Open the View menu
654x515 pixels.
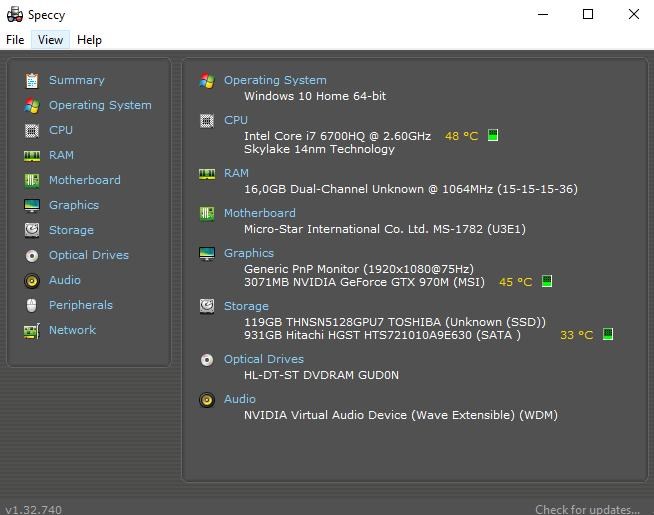tap(50, 40)
